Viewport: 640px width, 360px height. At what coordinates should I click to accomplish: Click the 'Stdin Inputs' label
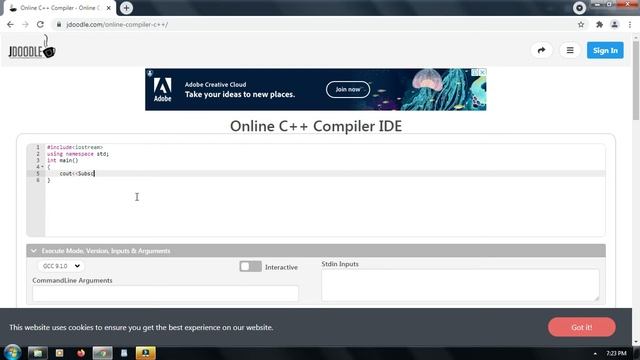click(x=340, y=264)
